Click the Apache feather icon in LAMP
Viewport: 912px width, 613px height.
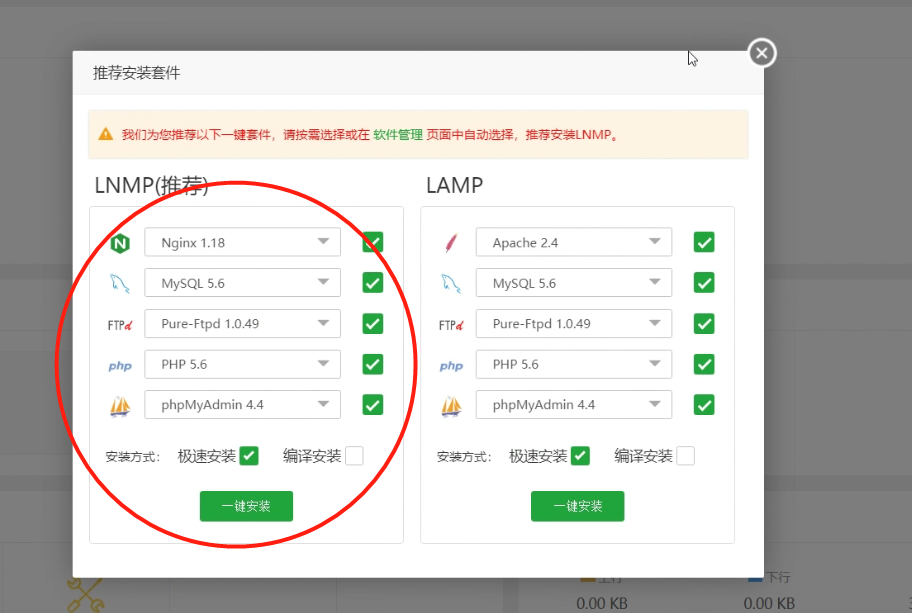pyautogui.click(x=451, y=243)
